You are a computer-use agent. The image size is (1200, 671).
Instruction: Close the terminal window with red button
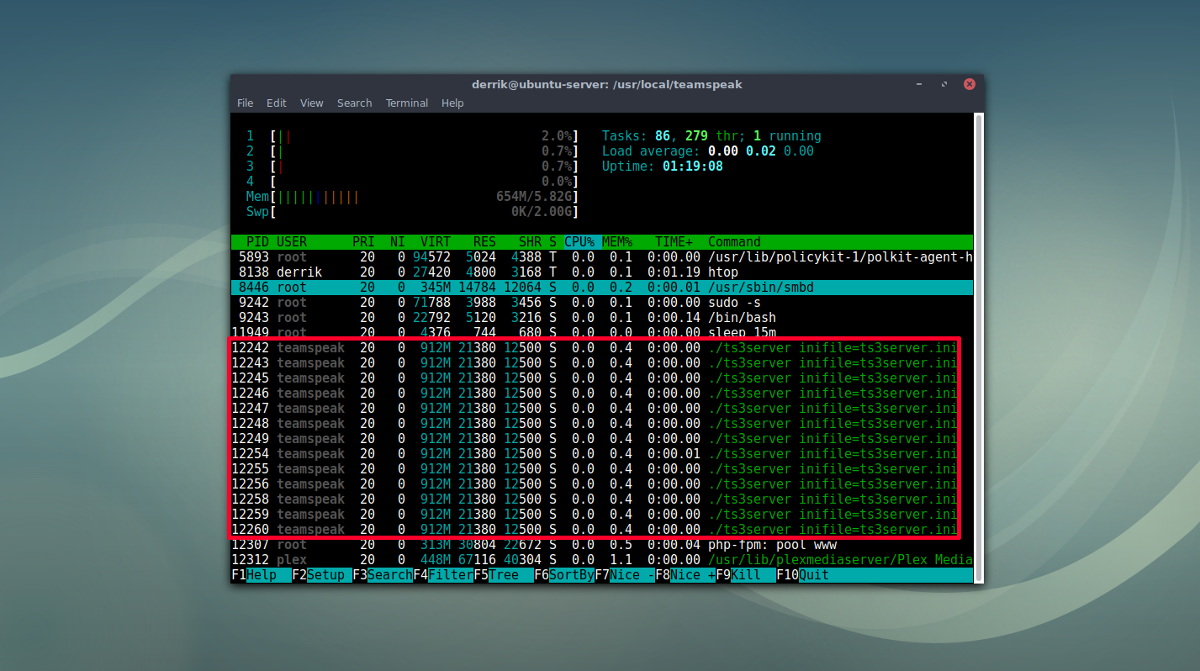click(x=968, y=85)
